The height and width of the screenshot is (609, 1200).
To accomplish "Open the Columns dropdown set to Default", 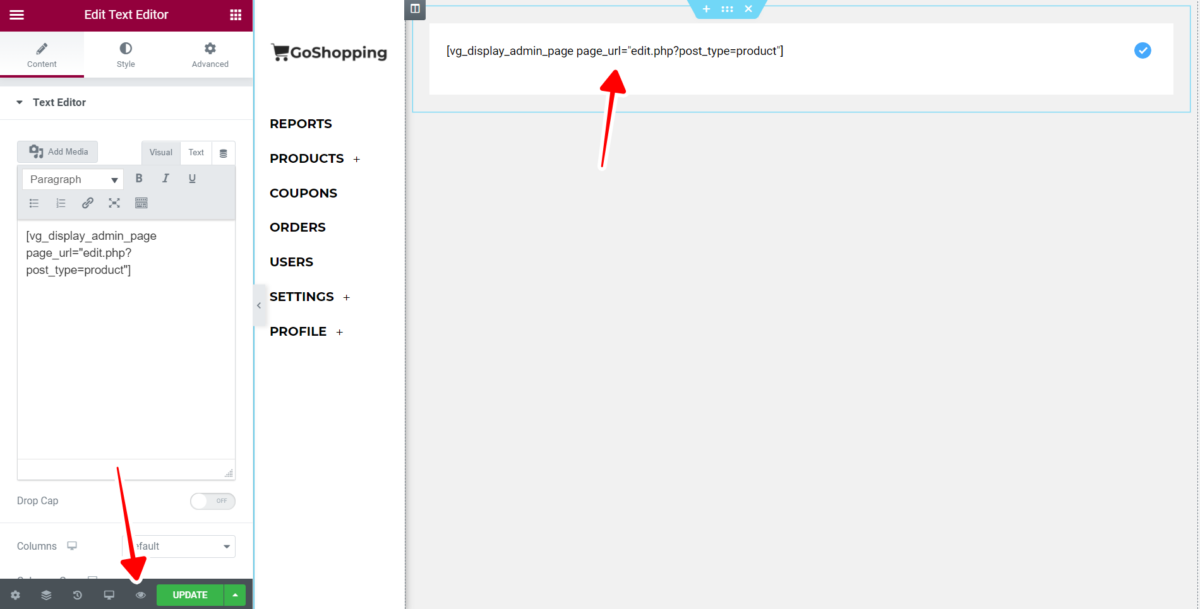I will [178, 545].
